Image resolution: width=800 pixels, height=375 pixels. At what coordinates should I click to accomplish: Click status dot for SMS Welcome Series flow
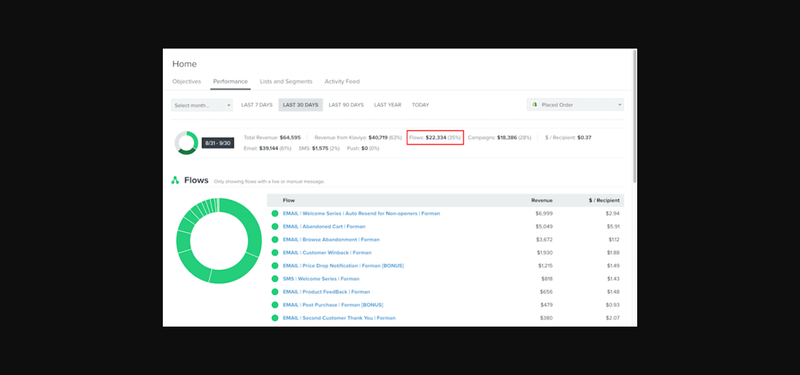[275, 279]
